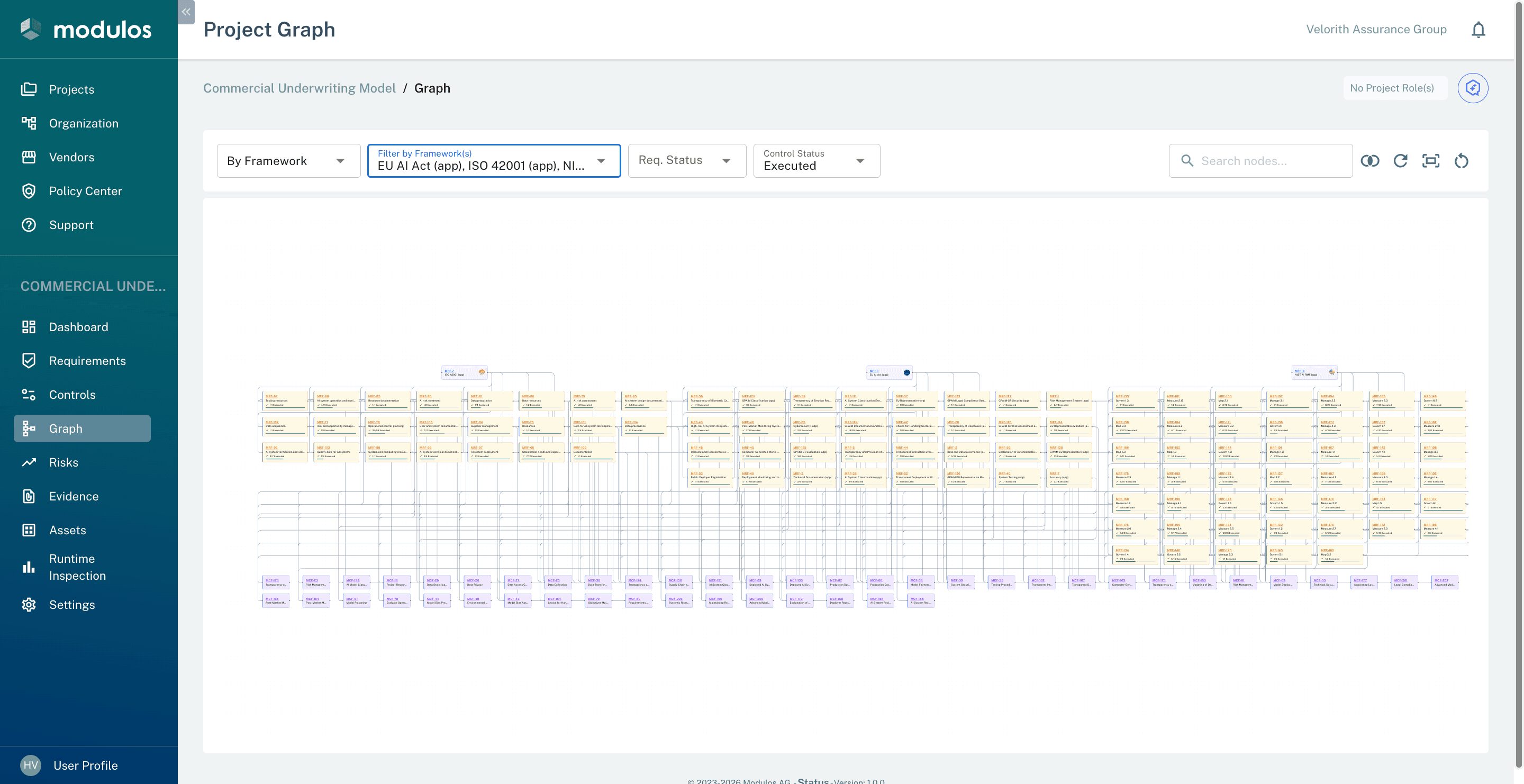Click the Requirements sidebar icon
1524x784 pixels.
pos(29,361)
